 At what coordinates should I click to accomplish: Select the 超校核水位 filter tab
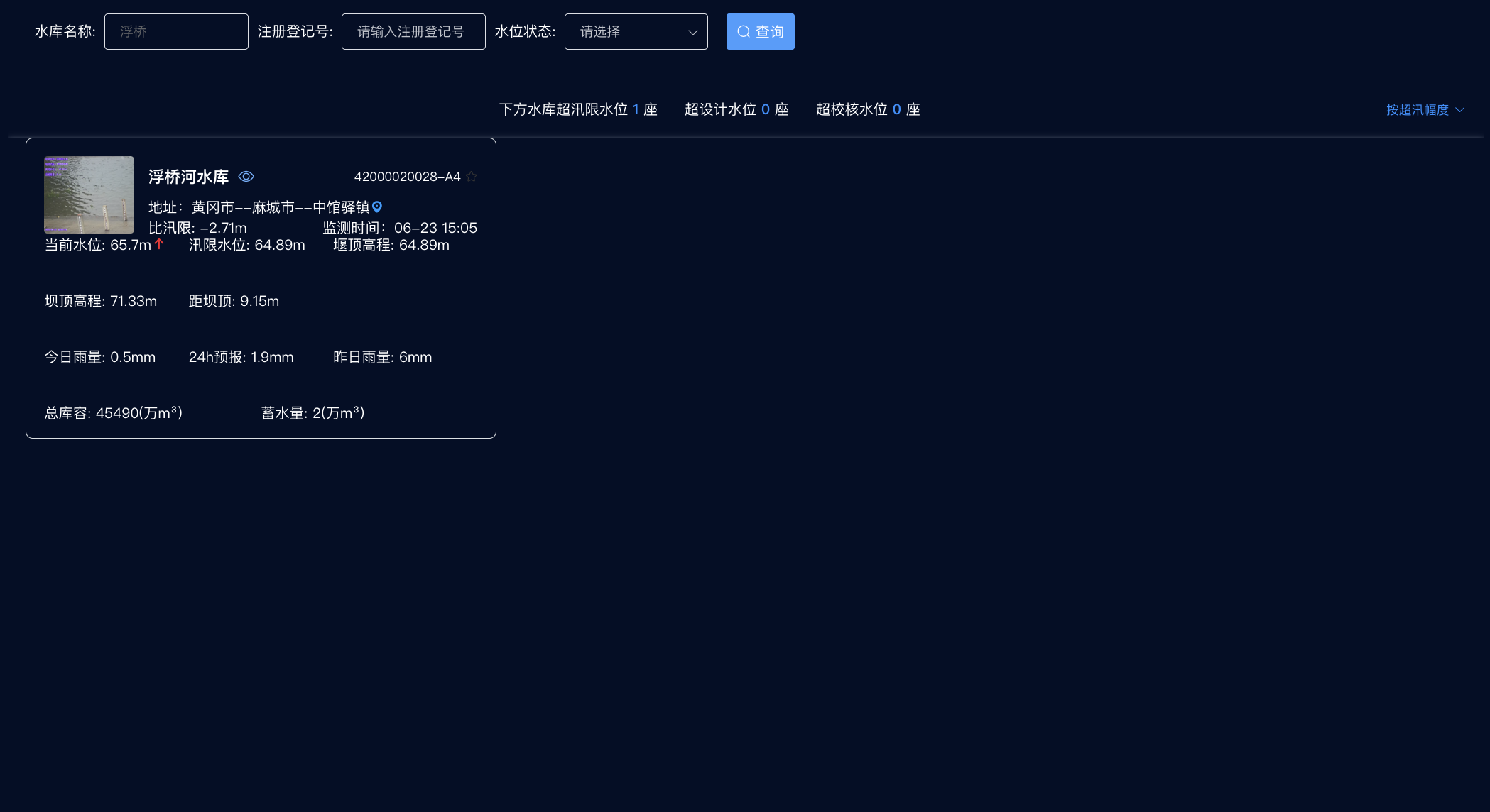(x=868, y=109)
